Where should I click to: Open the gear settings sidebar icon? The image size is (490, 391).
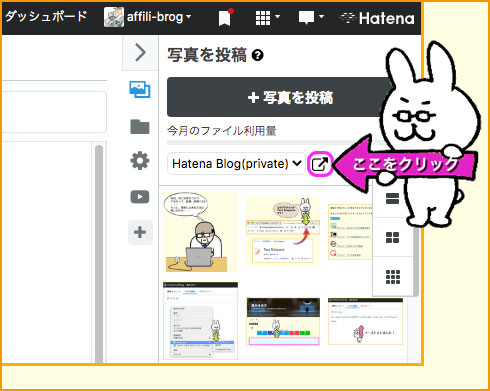click(x=140, y=161)
